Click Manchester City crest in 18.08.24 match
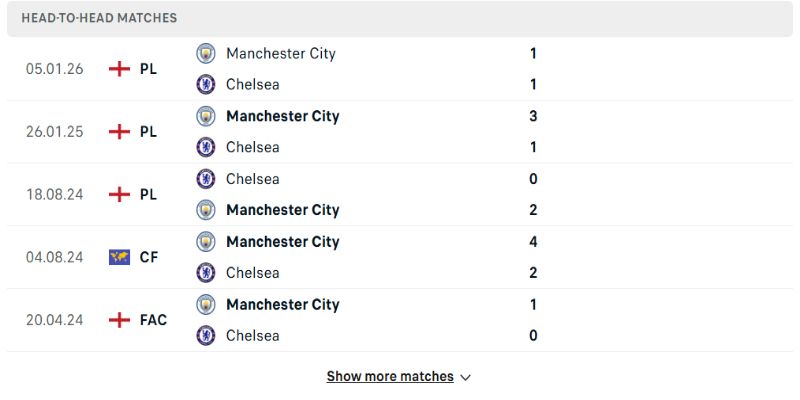 tap(206, 210)
